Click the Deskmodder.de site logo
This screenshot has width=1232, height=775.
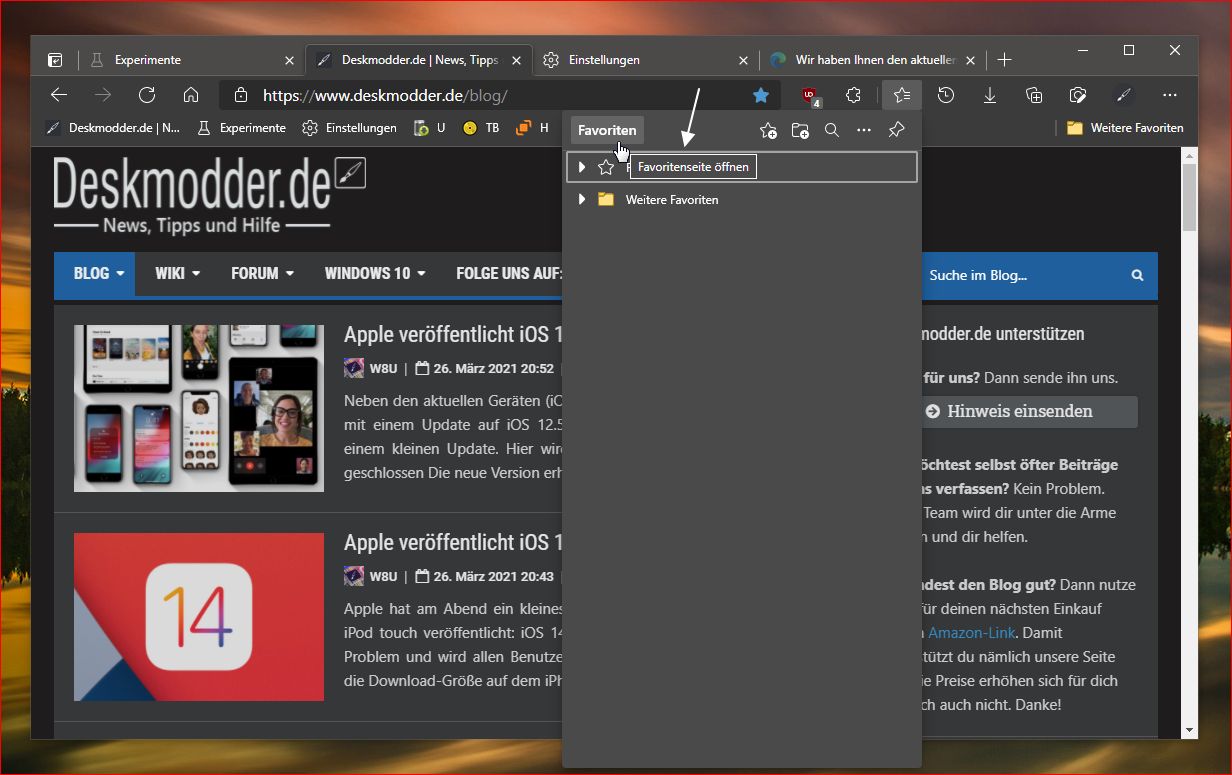point(210,195)
